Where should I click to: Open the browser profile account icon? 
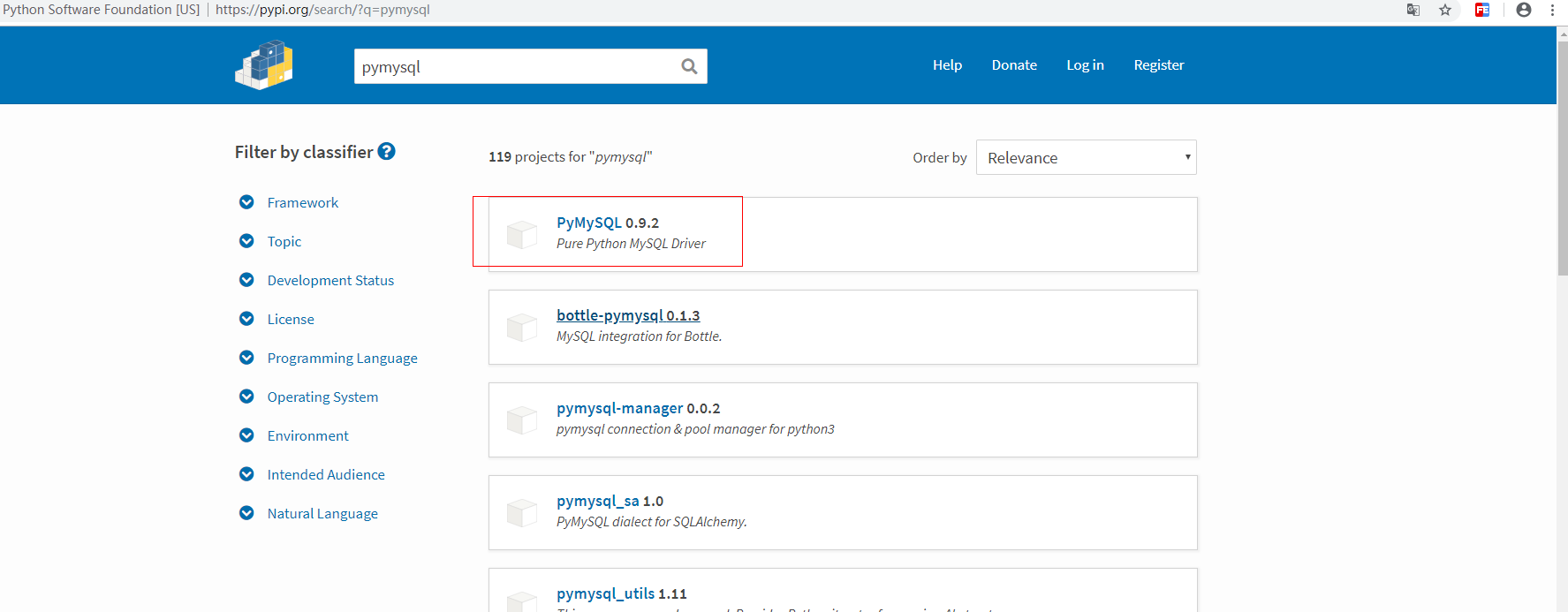coord(1524,10)
